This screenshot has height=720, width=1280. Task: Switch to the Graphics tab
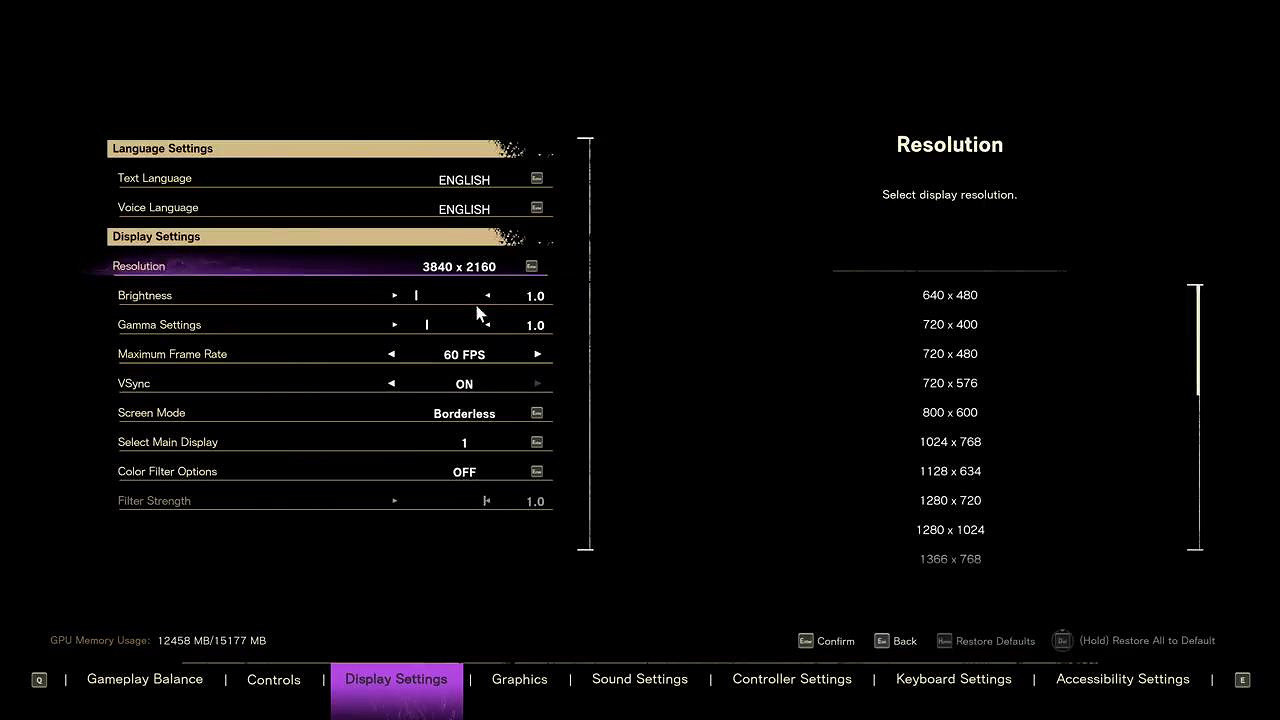tap(519, 679)
